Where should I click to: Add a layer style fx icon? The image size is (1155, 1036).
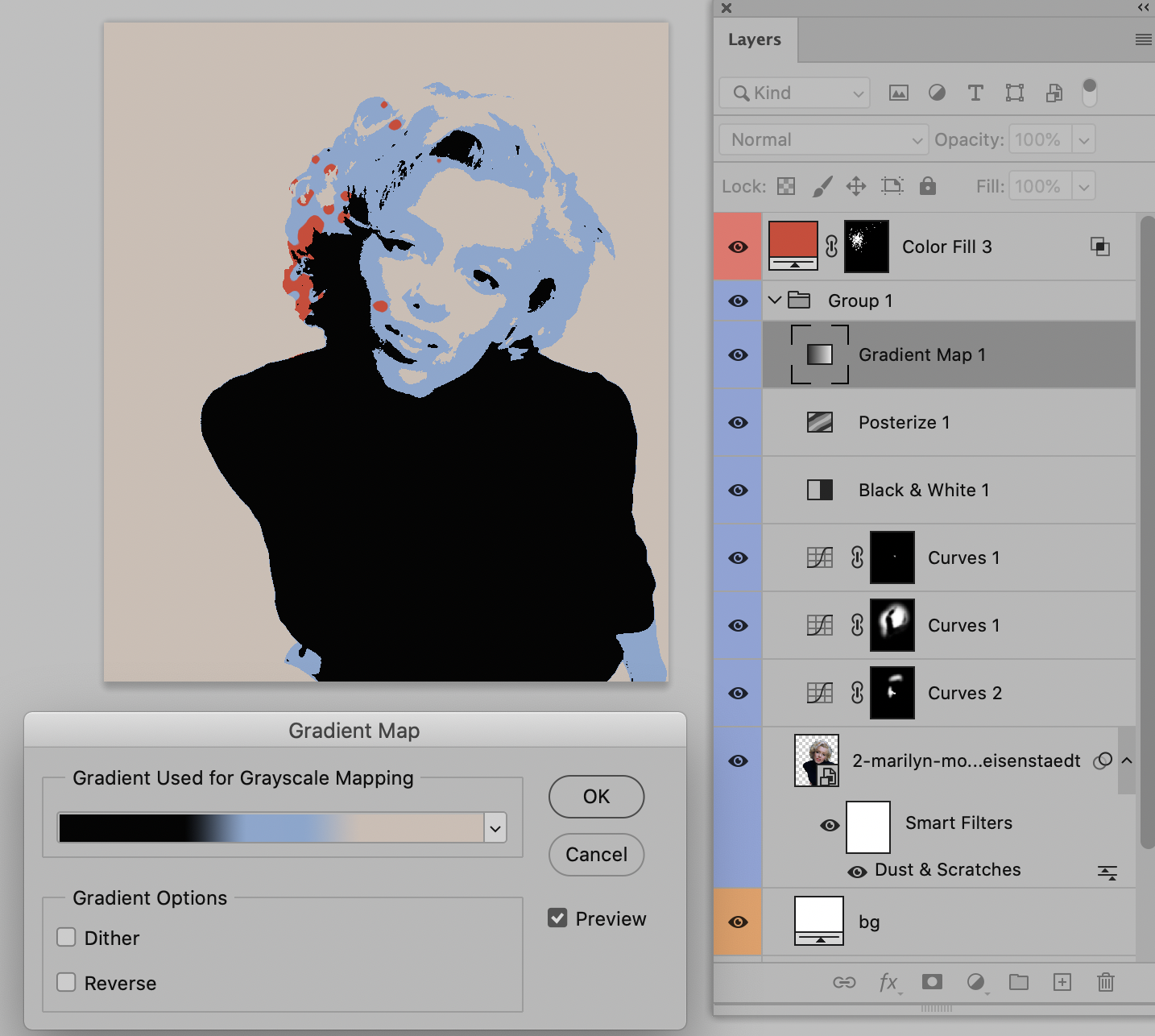(888, 982)
